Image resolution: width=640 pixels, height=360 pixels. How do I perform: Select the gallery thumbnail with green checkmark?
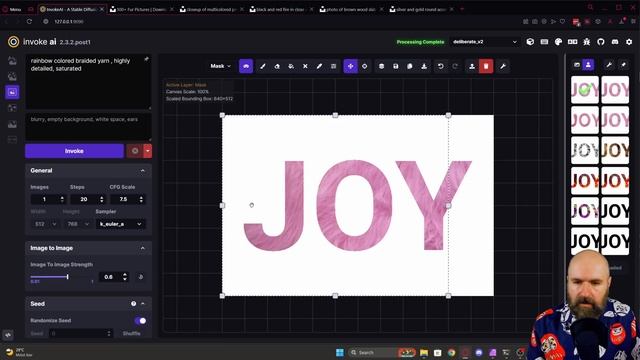[x=585, y=90]
